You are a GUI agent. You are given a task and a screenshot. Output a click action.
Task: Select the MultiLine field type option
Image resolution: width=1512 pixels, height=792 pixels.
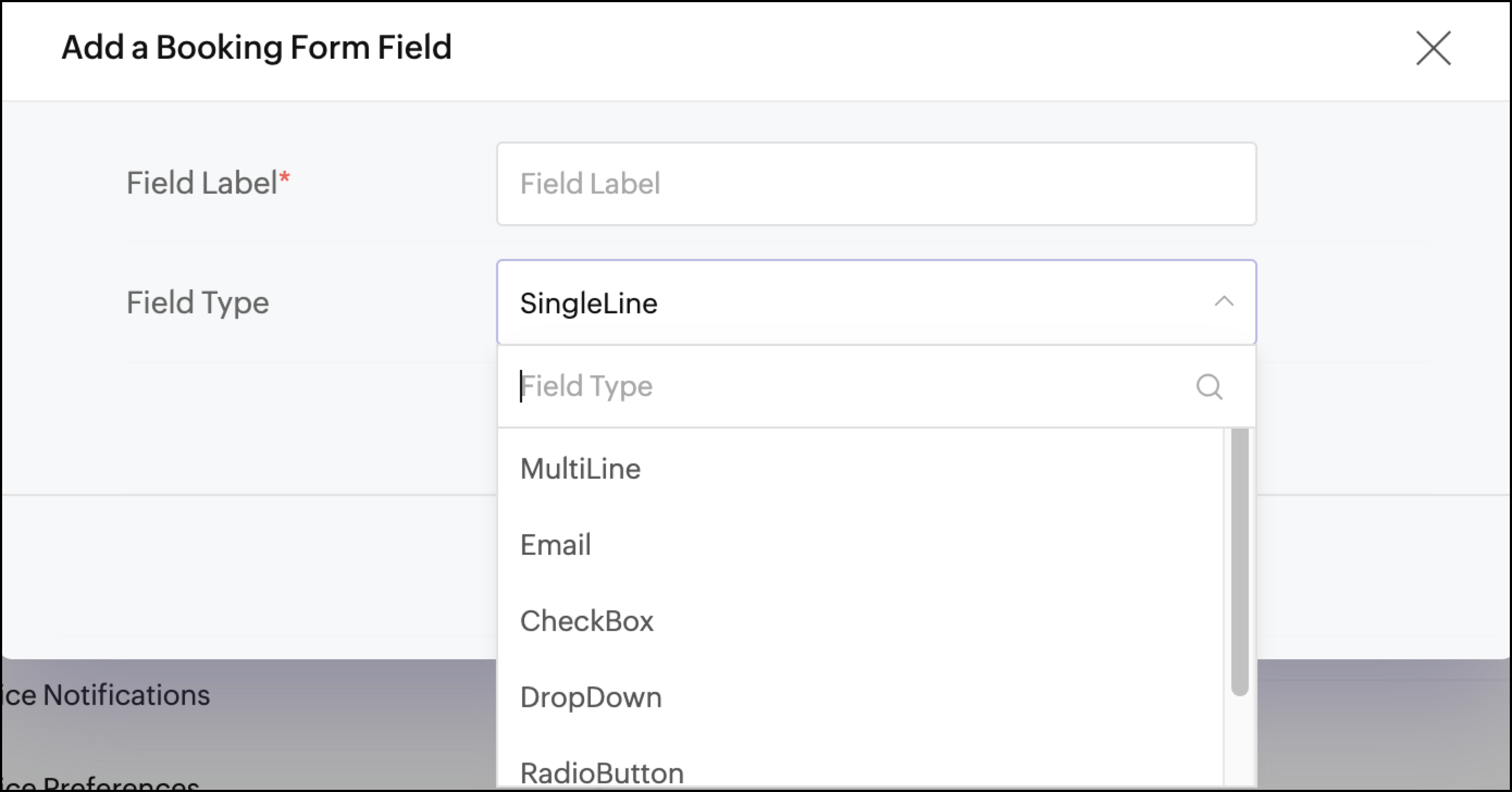[580, 468]
